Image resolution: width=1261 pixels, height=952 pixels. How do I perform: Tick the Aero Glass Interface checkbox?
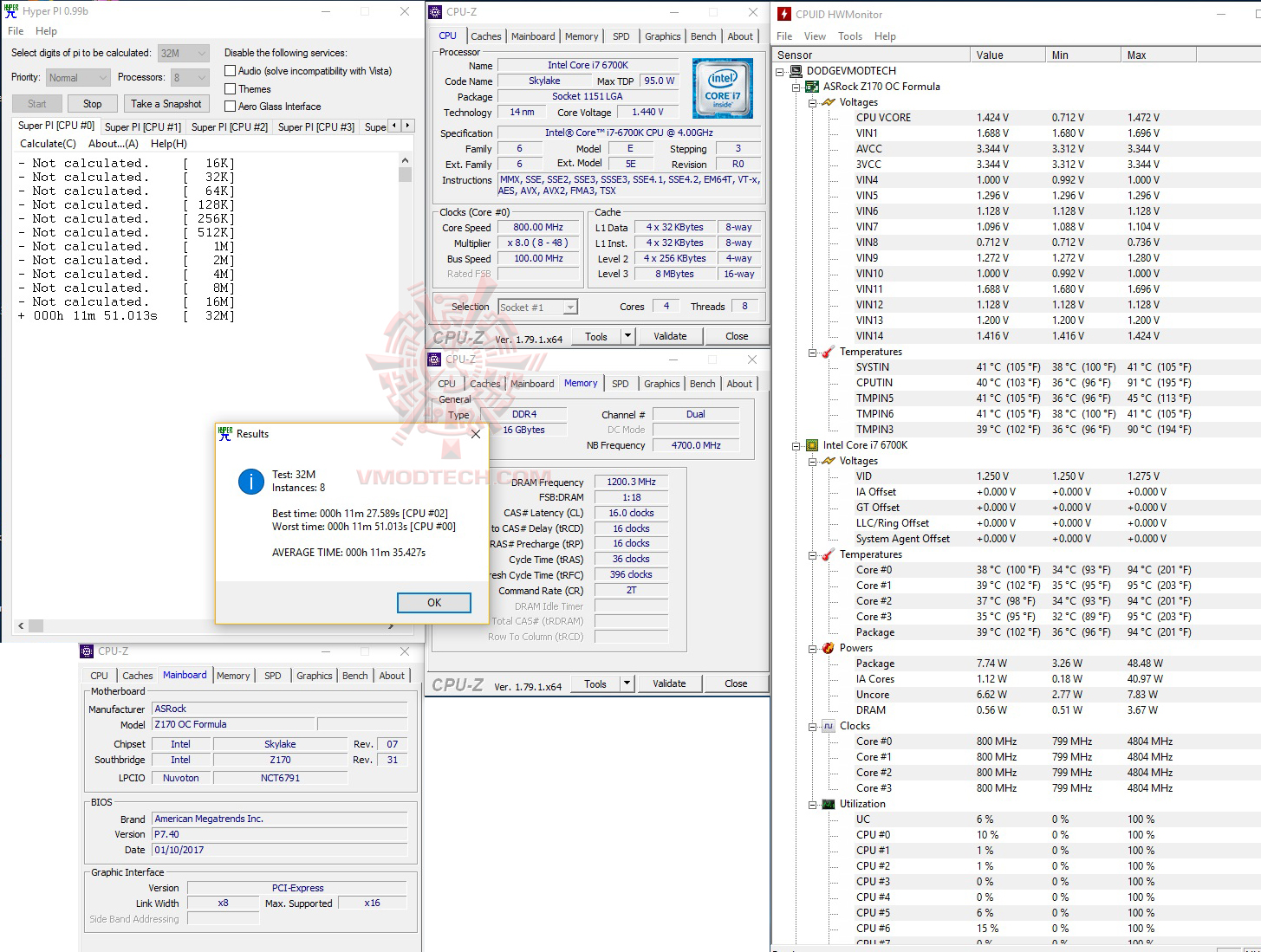tap(230, 106)
